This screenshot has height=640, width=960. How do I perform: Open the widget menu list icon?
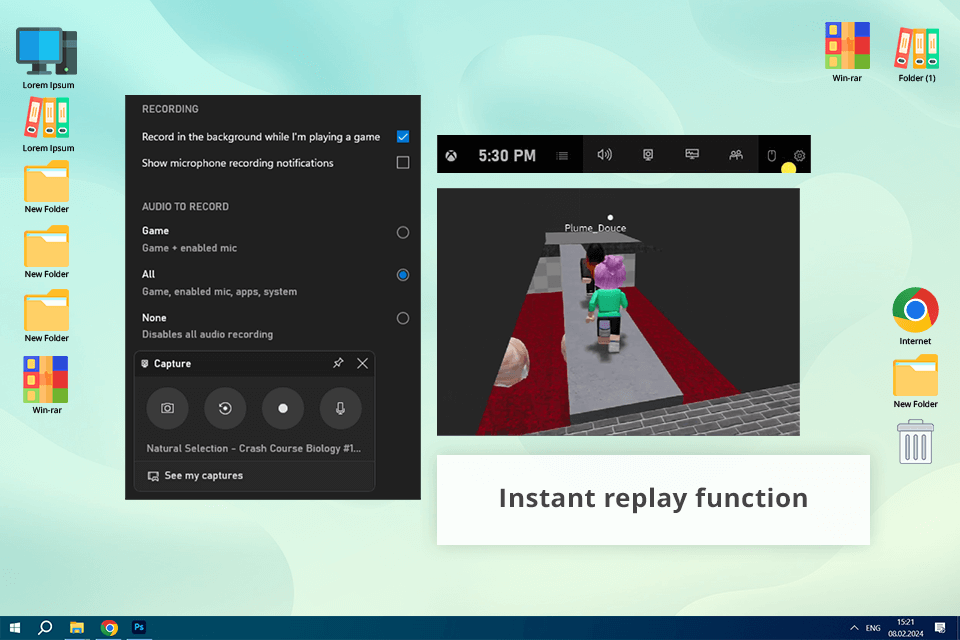(x=562, y=156)
